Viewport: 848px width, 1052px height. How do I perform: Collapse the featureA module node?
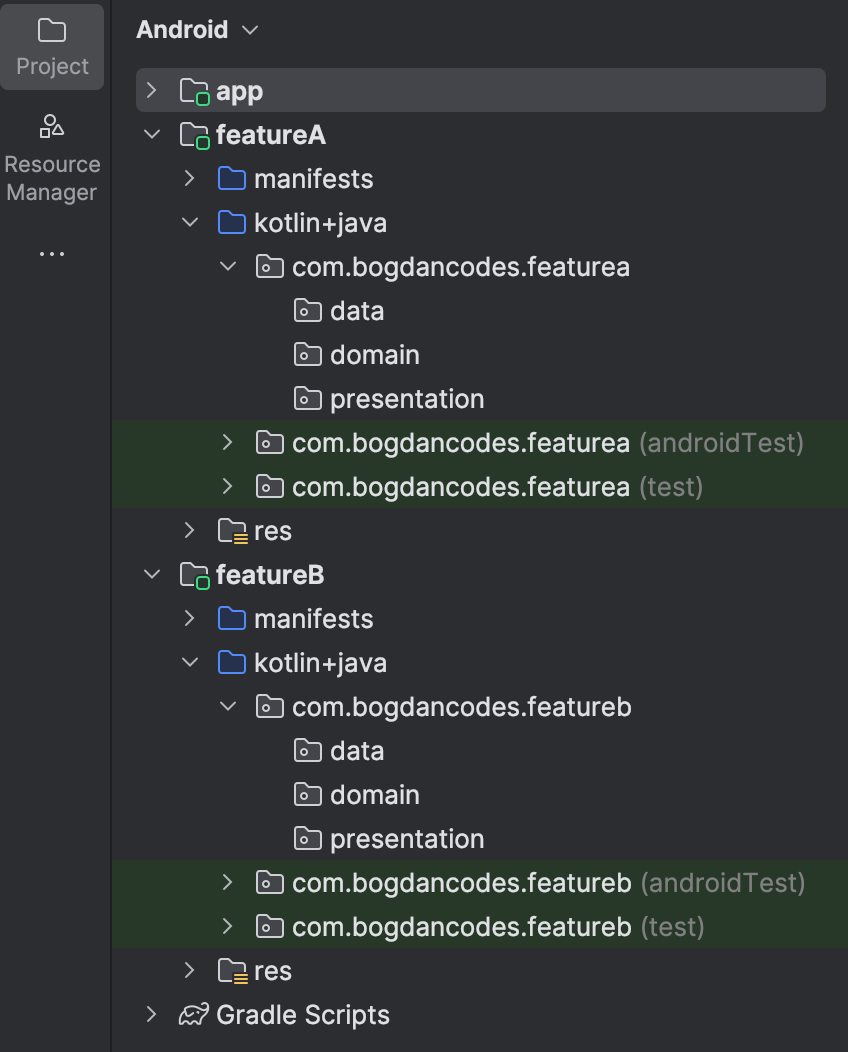[x=152, y=134]
